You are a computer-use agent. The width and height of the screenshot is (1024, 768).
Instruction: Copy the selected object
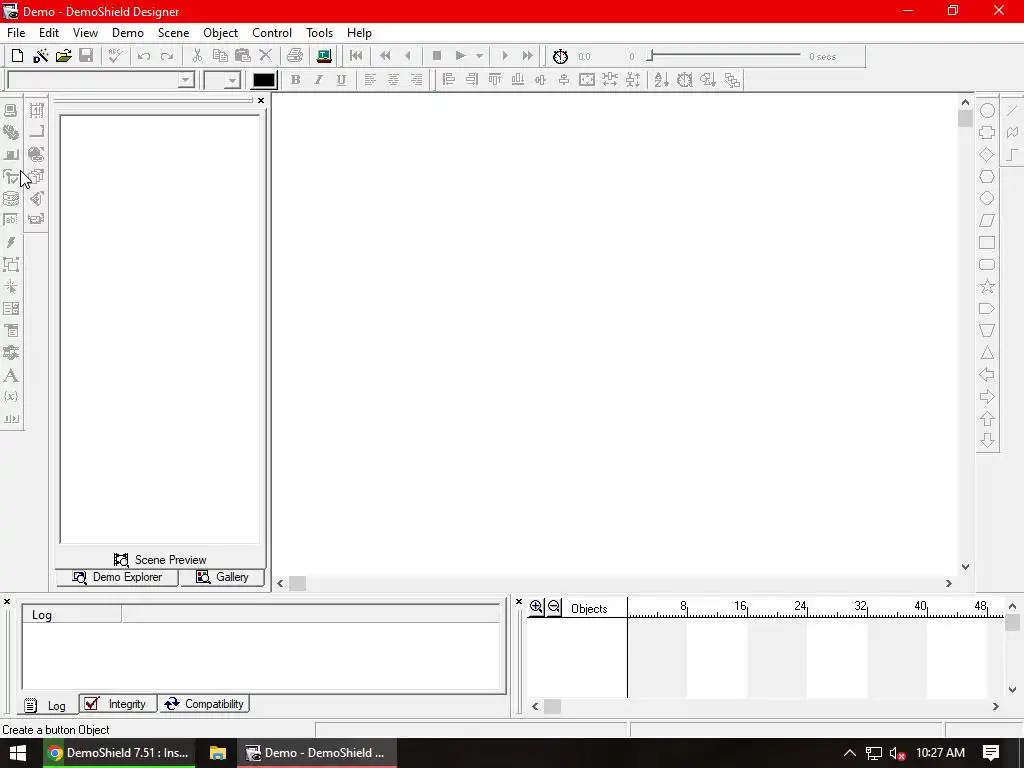(x=220, y=56)
